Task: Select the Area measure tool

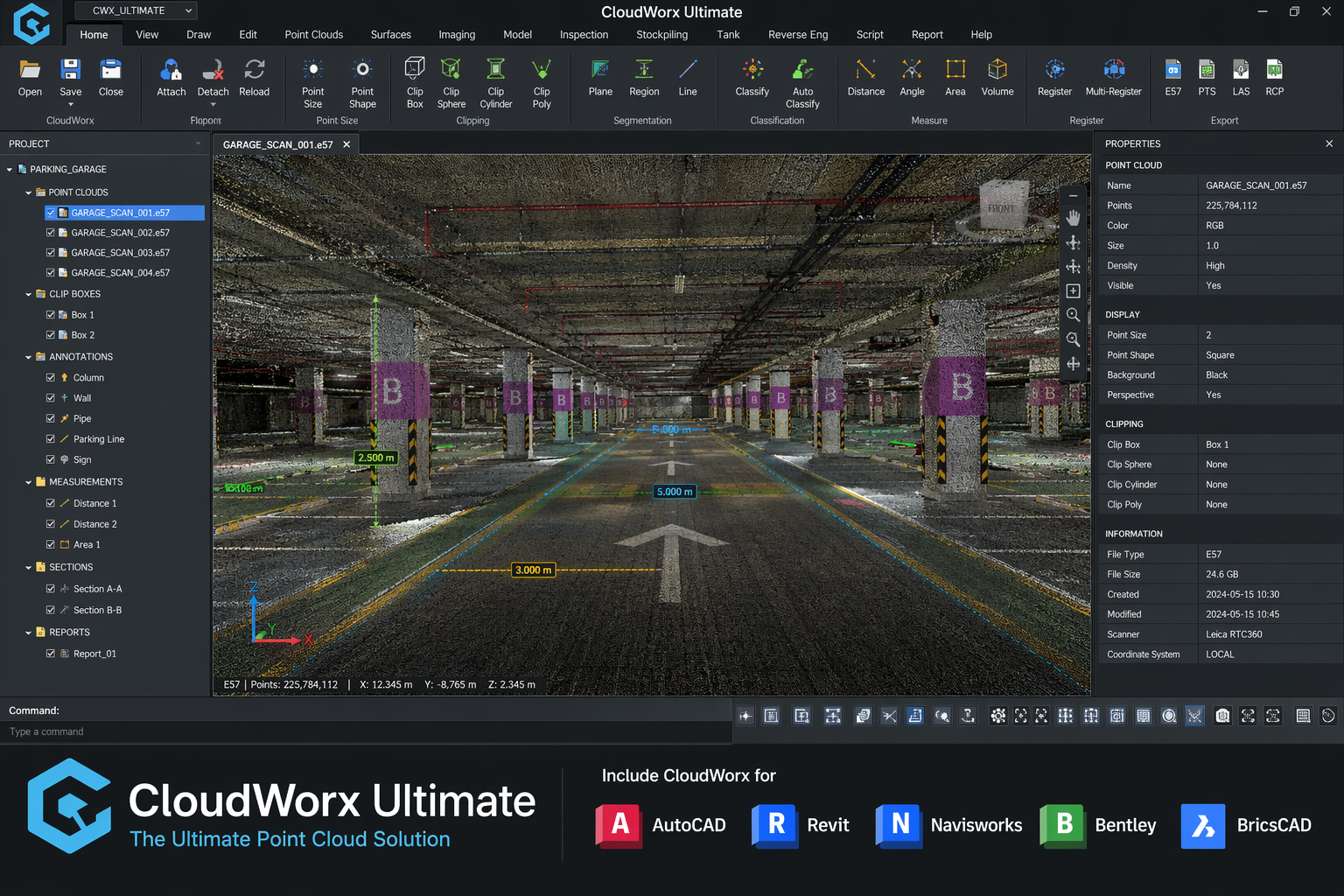Action: point(955,78)
